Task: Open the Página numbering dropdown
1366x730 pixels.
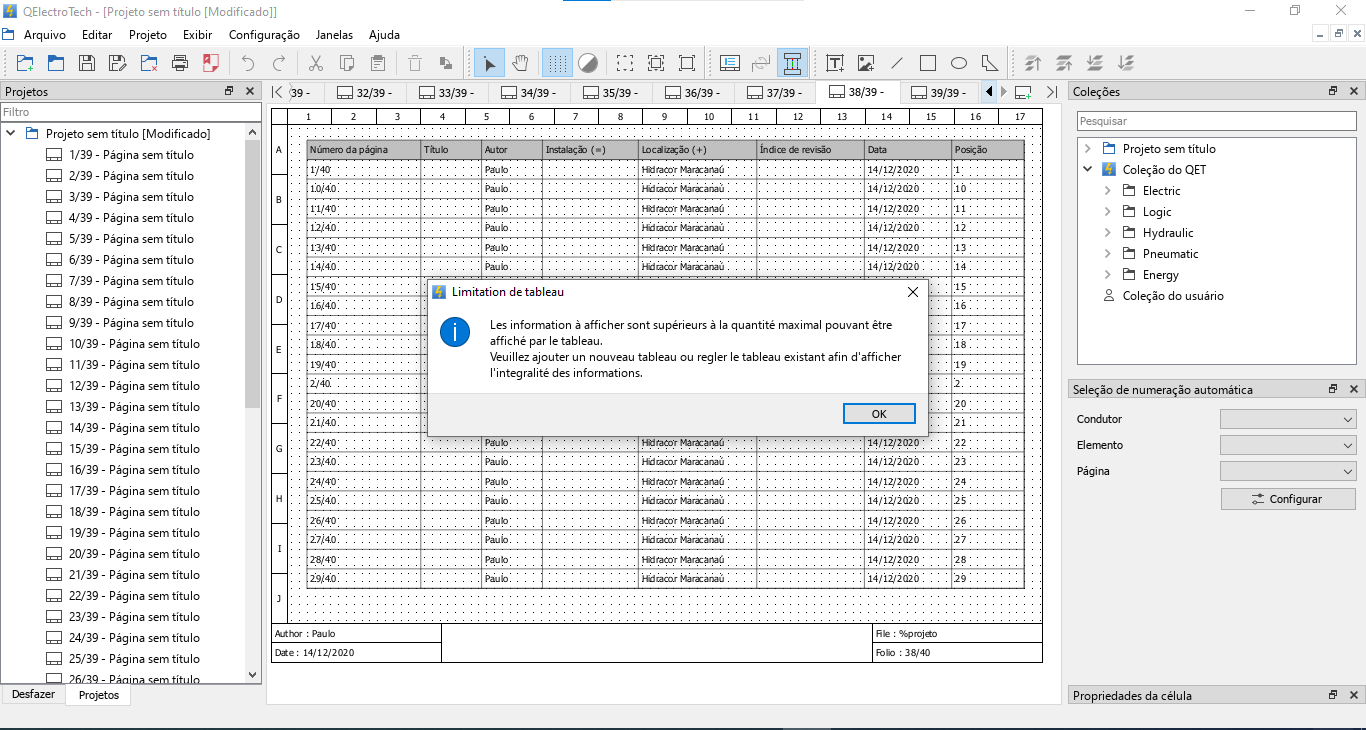Action: pos(1288,471)
